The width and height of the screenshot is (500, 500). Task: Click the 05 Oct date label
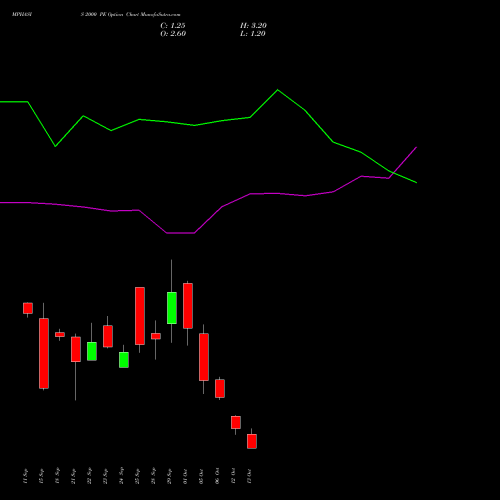tap(201, 476)
